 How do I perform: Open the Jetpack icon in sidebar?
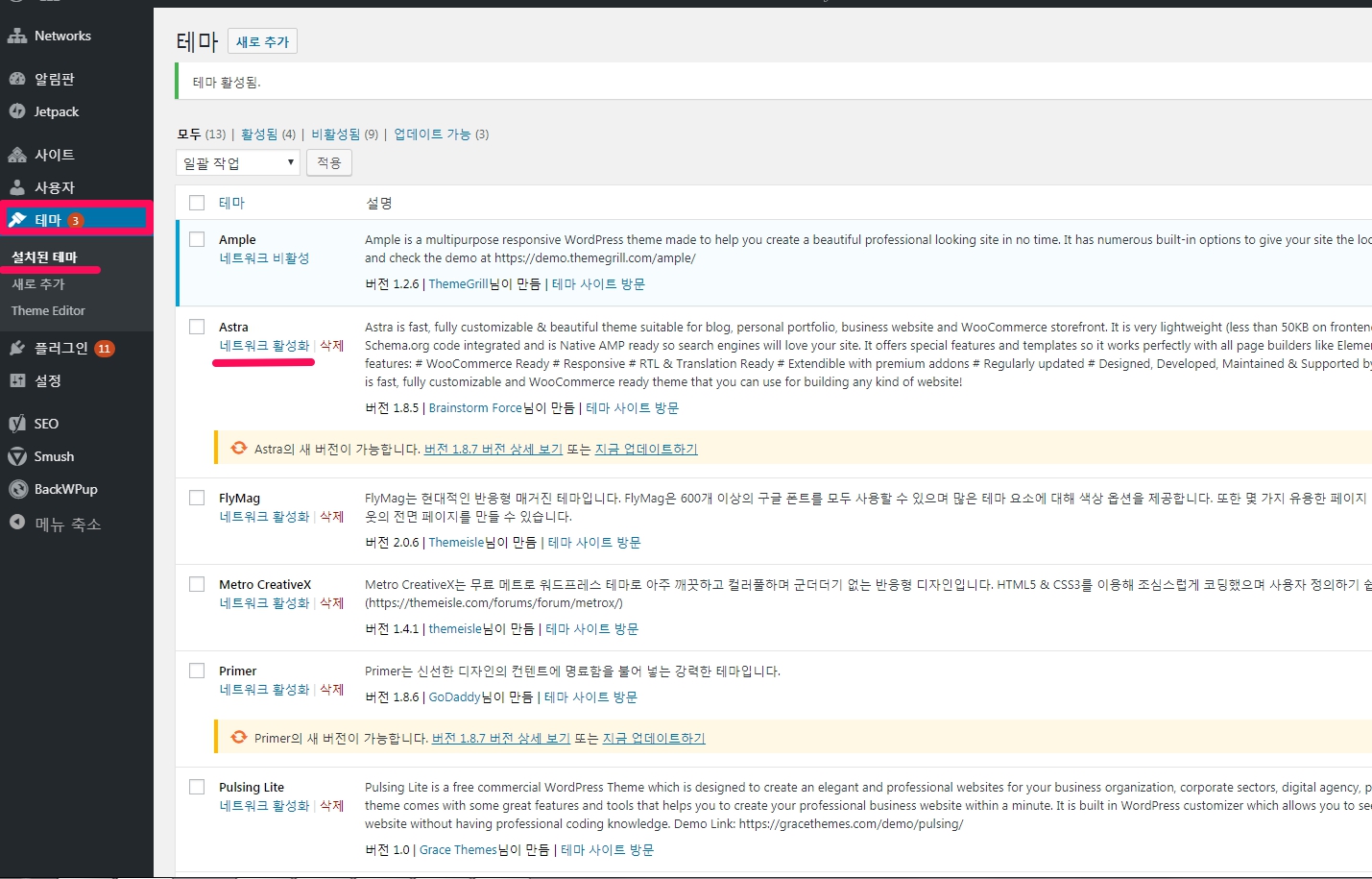(17, 111)
